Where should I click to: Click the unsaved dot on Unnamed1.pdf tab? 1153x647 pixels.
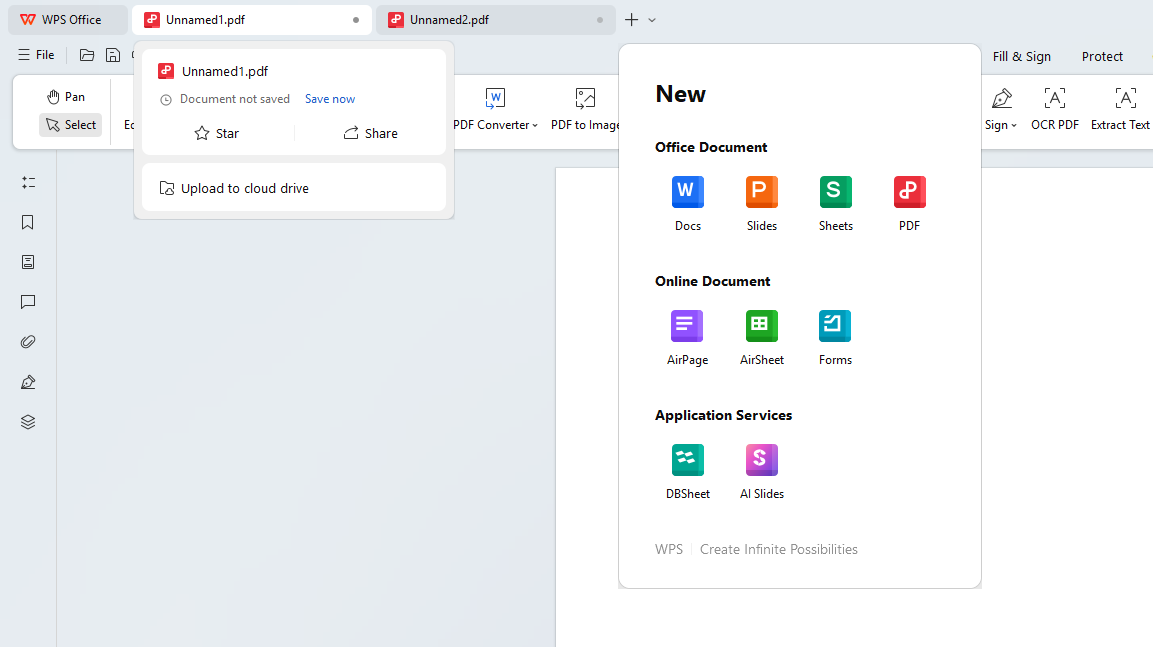pyautogui.click(x=356, y=20)
